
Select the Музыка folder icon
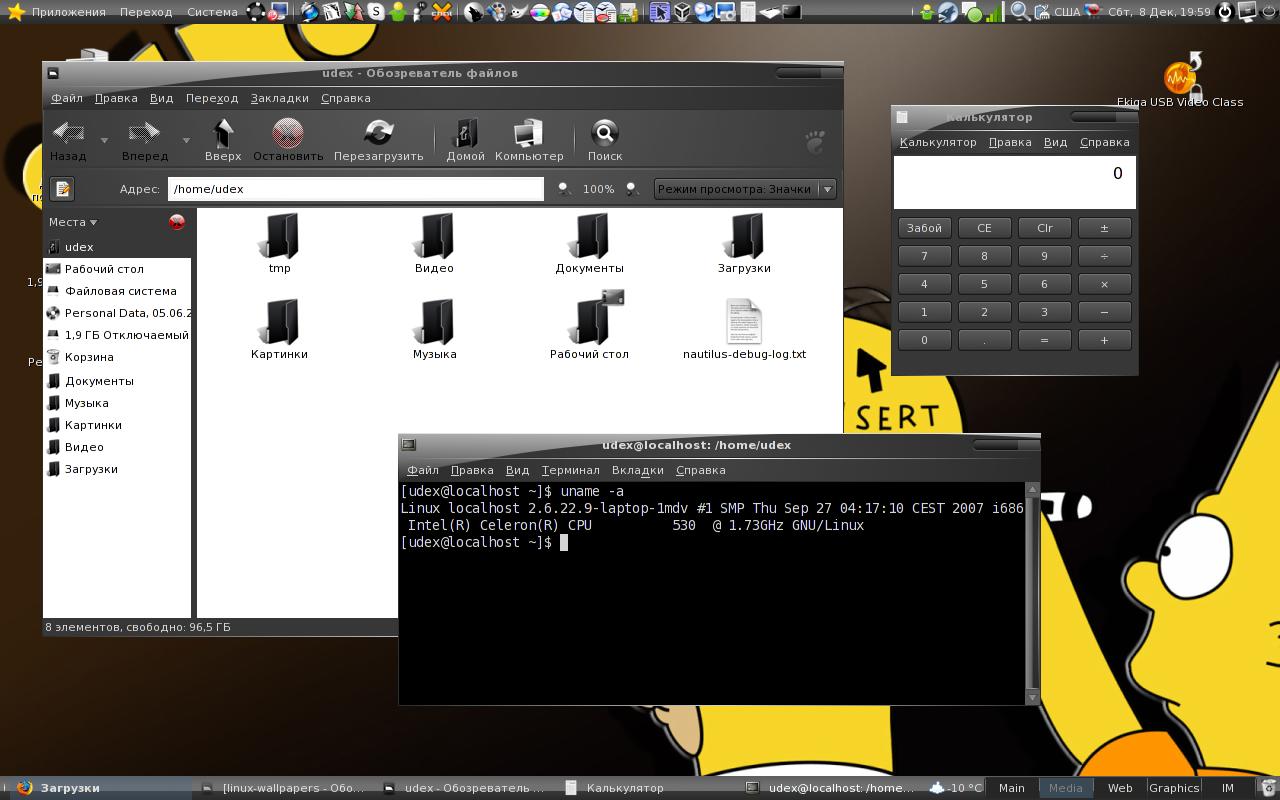(x=434, y=322)
